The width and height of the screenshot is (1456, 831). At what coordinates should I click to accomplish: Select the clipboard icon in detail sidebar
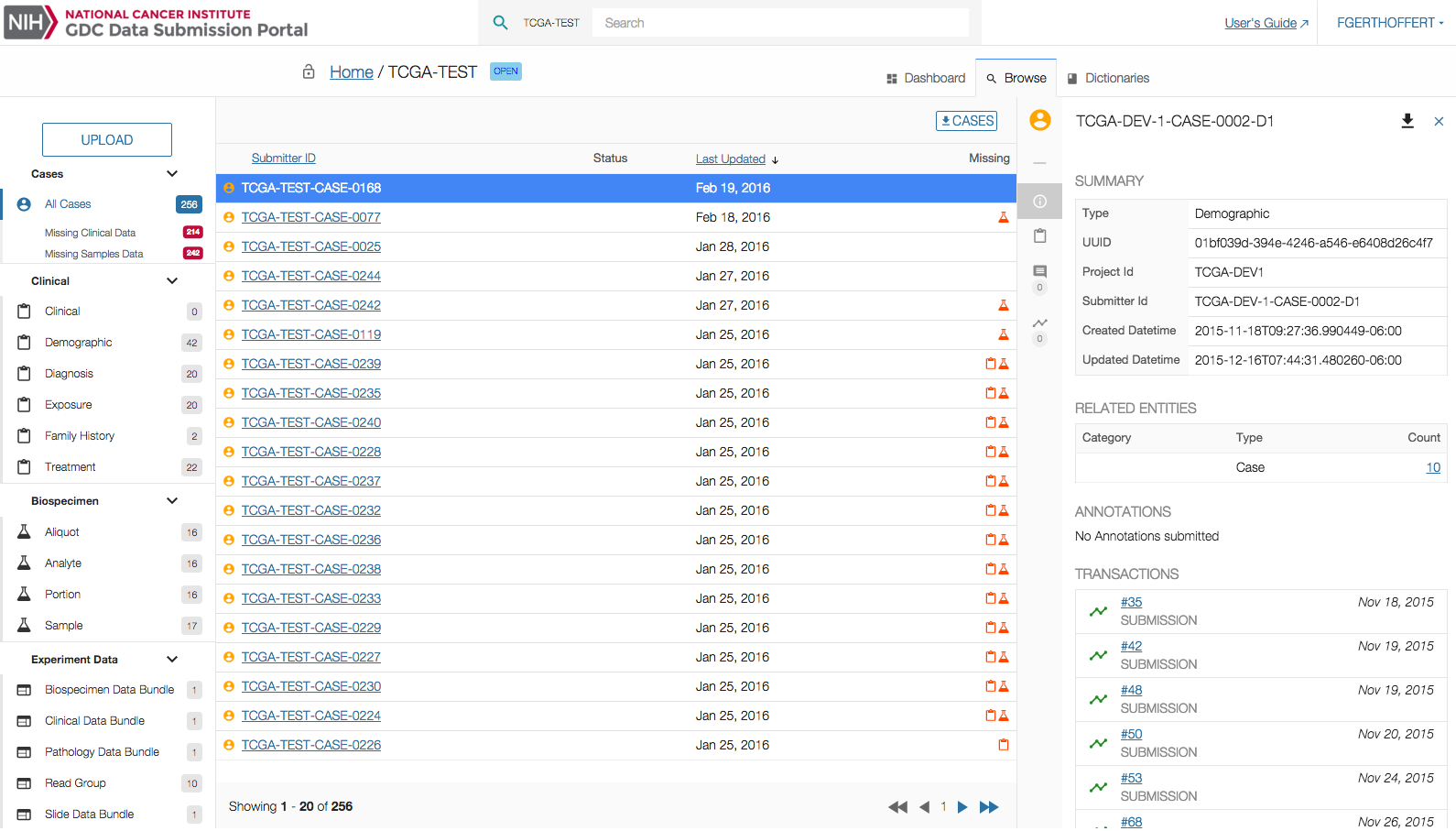(x=1039, y=236)
